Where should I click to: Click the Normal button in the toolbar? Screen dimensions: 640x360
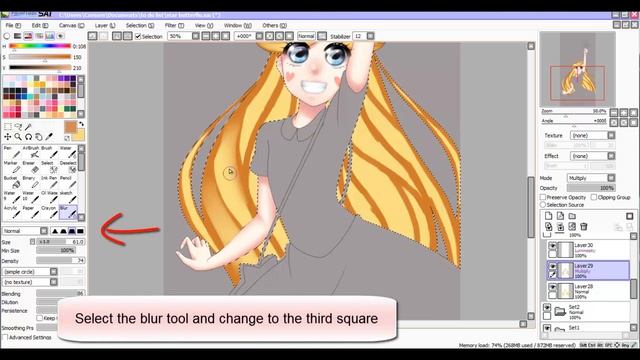(x=306, y=36)
